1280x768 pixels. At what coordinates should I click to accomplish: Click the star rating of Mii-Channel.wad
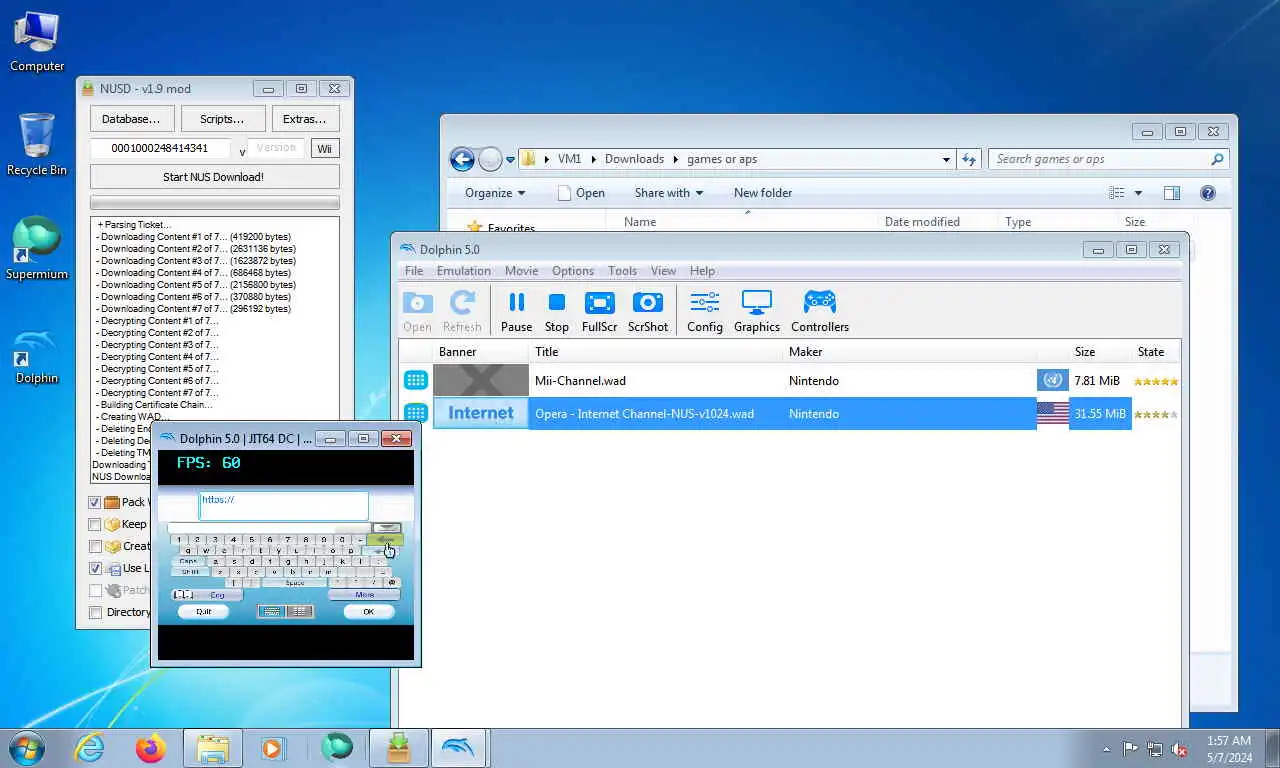point(1156,381)
